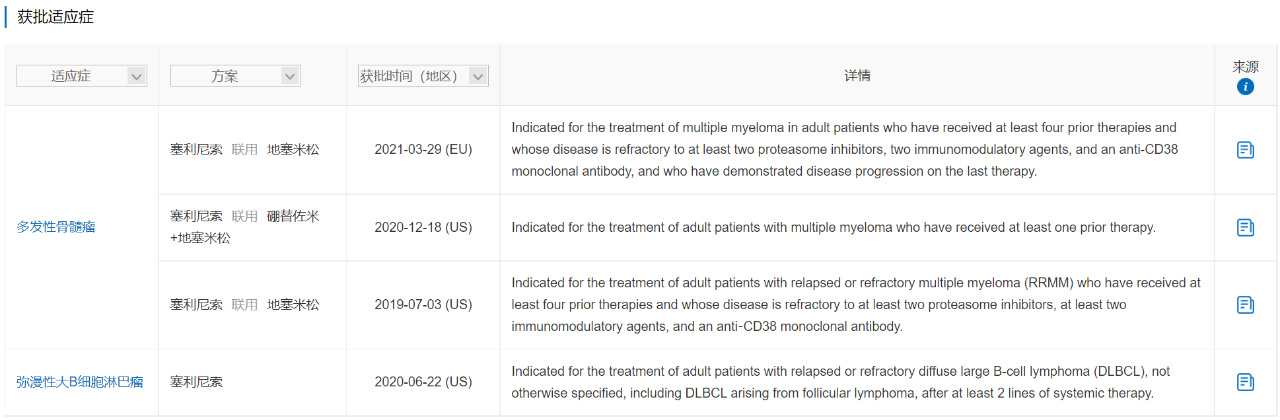Select 地塞米松 in the 2019-07-03 row
The height and width of the screenshot is (420, 1280).
[293, 305]
